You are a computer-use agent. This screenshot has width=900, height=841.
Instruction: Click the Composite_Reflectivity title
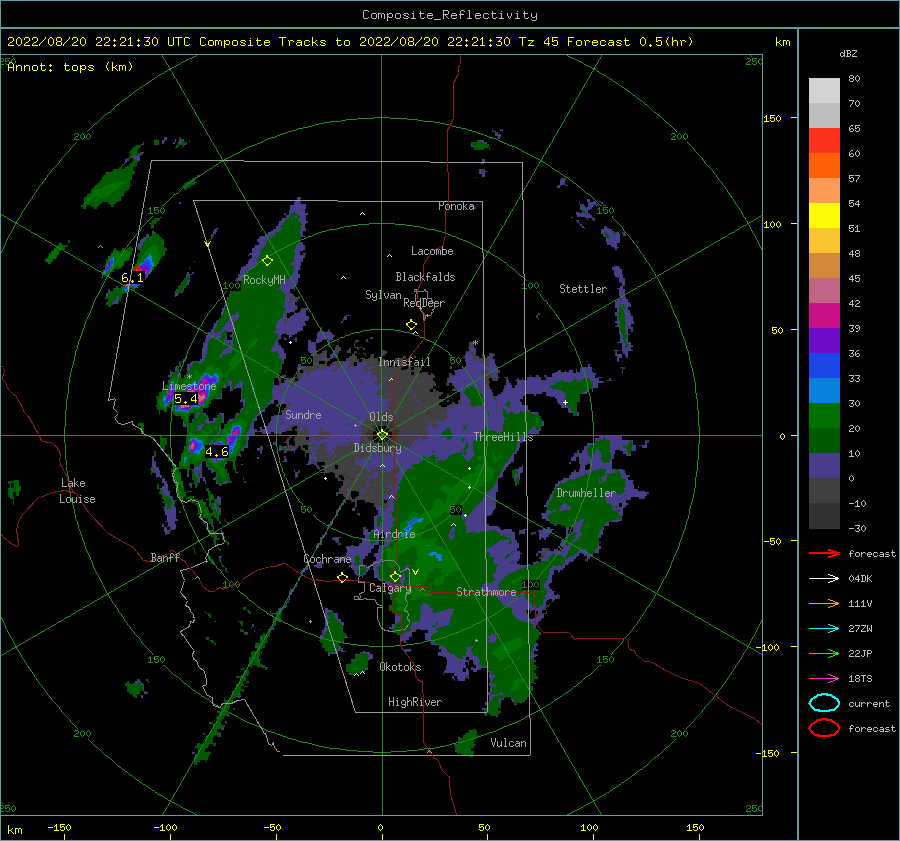click(450, 15)
